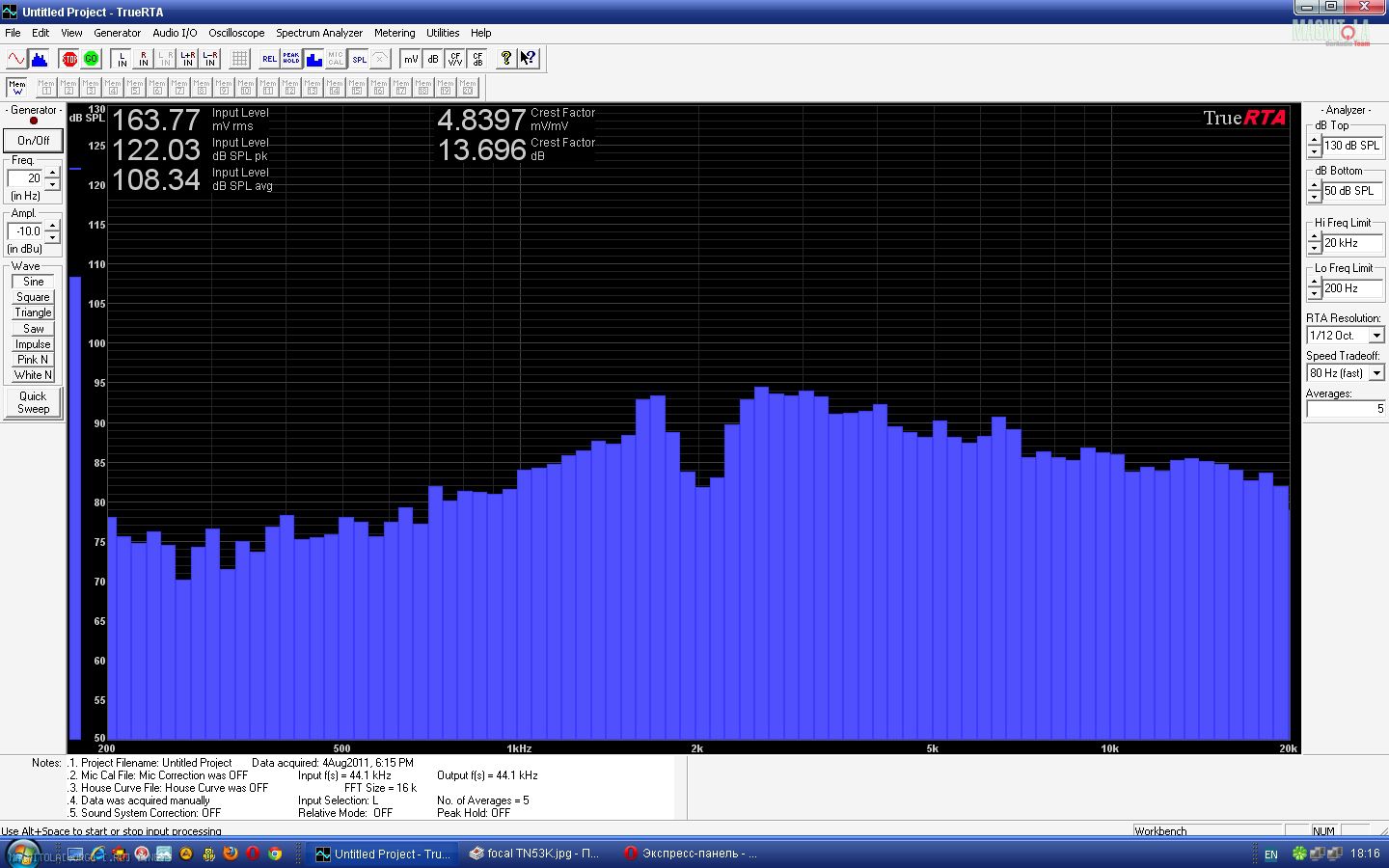Click the Quick Sweep button
The width and height of the screenshot is (1389, 868).
(33, 402)
